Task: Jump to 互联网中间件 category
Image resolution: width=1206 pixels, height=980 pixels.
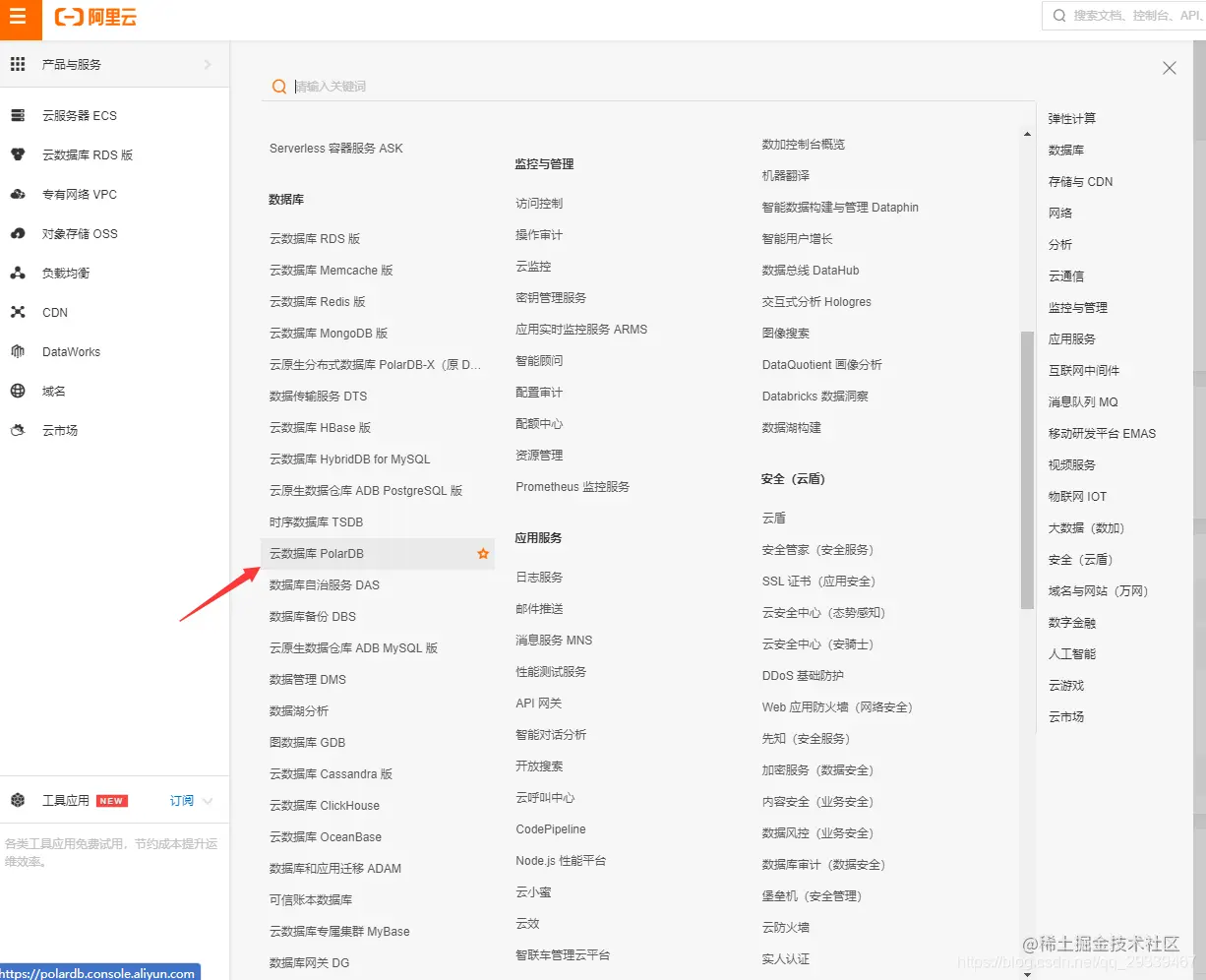Action: [1084, 371]
